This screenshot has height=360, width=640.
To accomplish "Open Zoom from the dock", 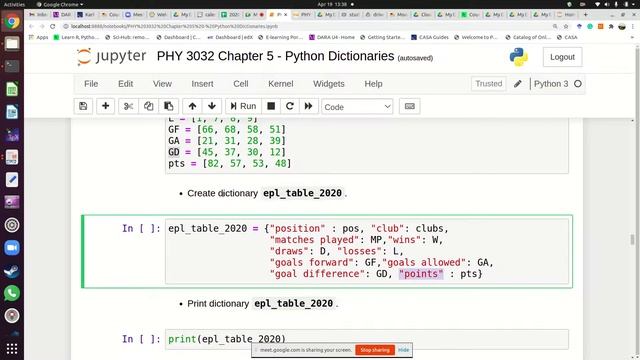I will point(12,248).
